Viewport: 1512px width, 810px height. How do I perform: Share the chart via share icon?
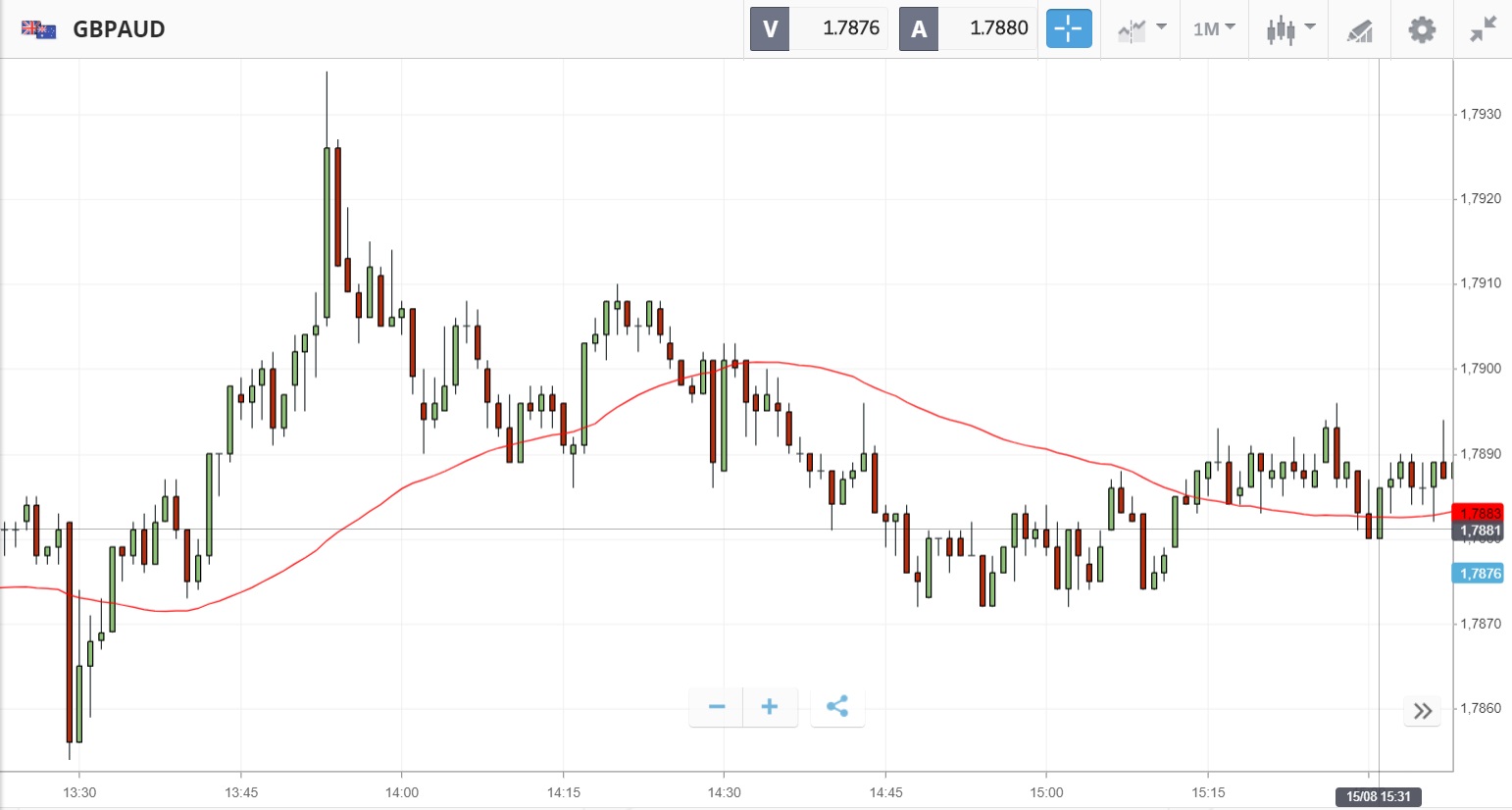[837, 707]
